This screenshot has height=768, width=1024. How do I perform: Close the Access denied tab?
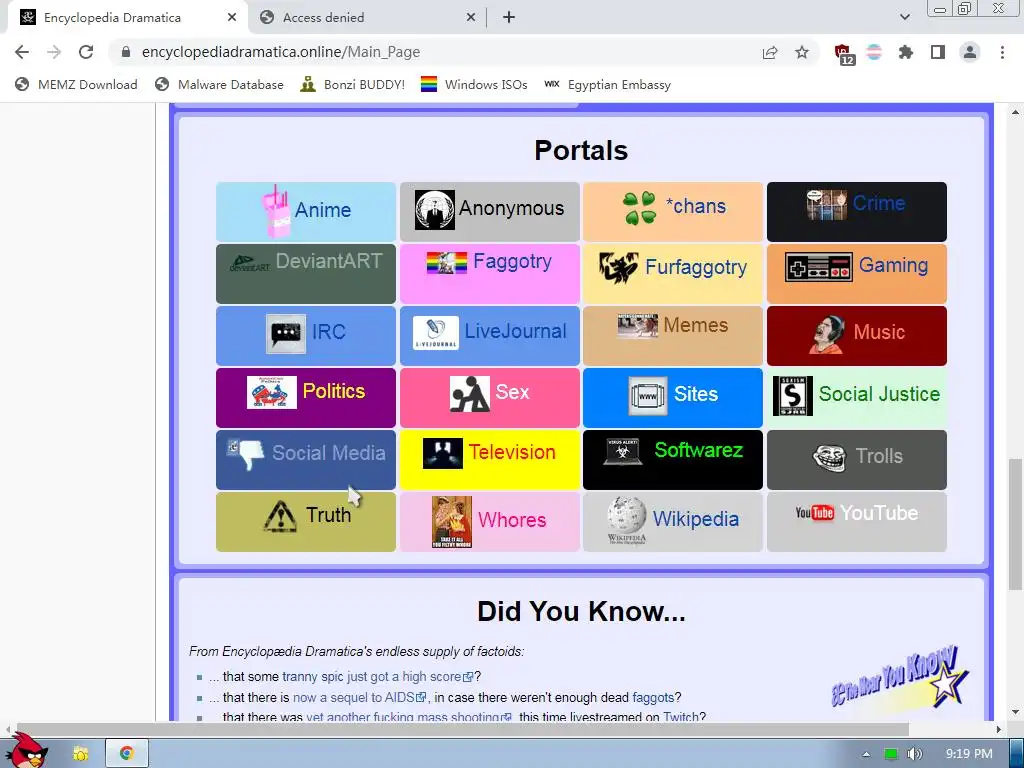point(471,18)
